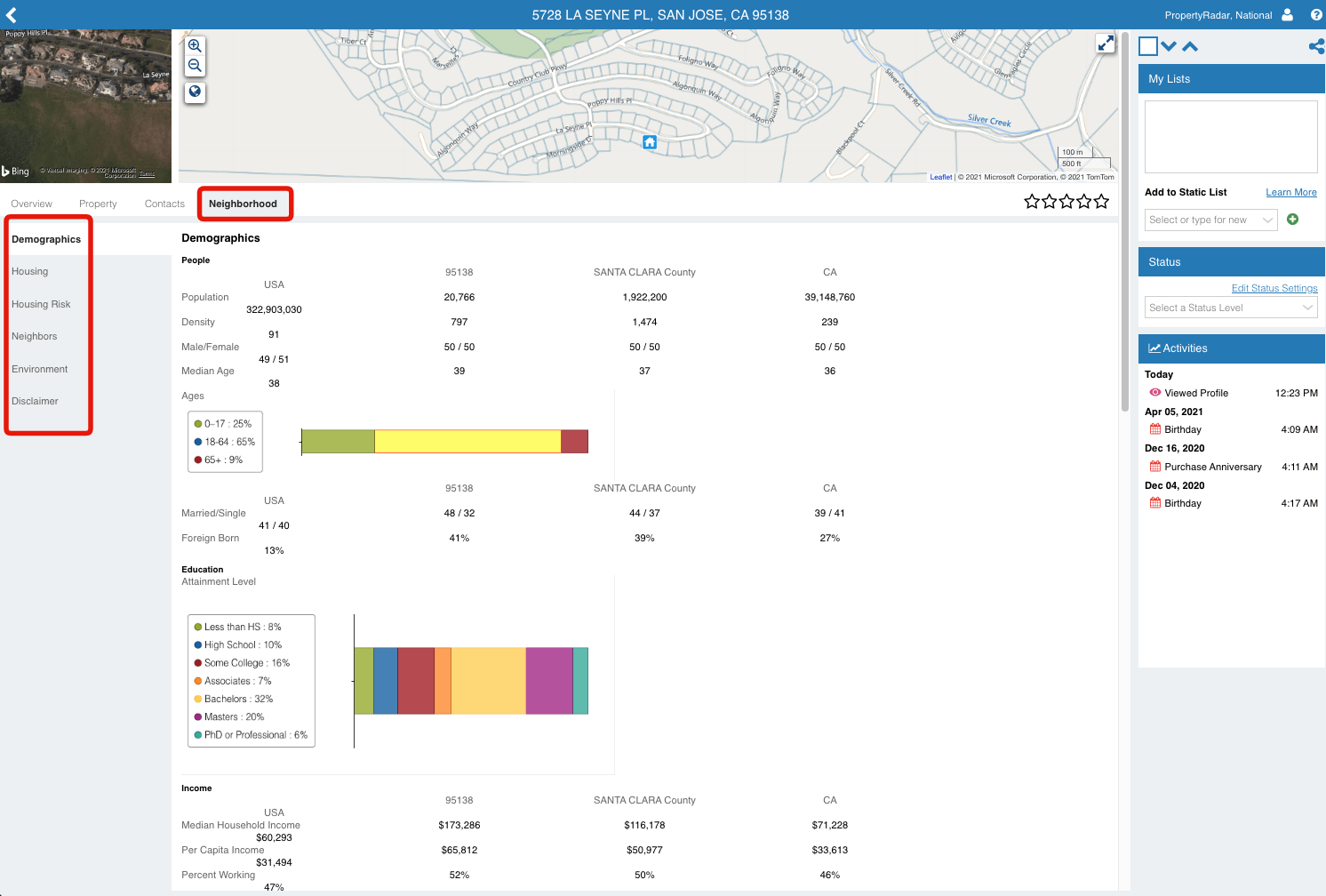Click Less than HS : 8% legend entry
The width and height of the screenshot is (1326, 896).
click(237, 627)
